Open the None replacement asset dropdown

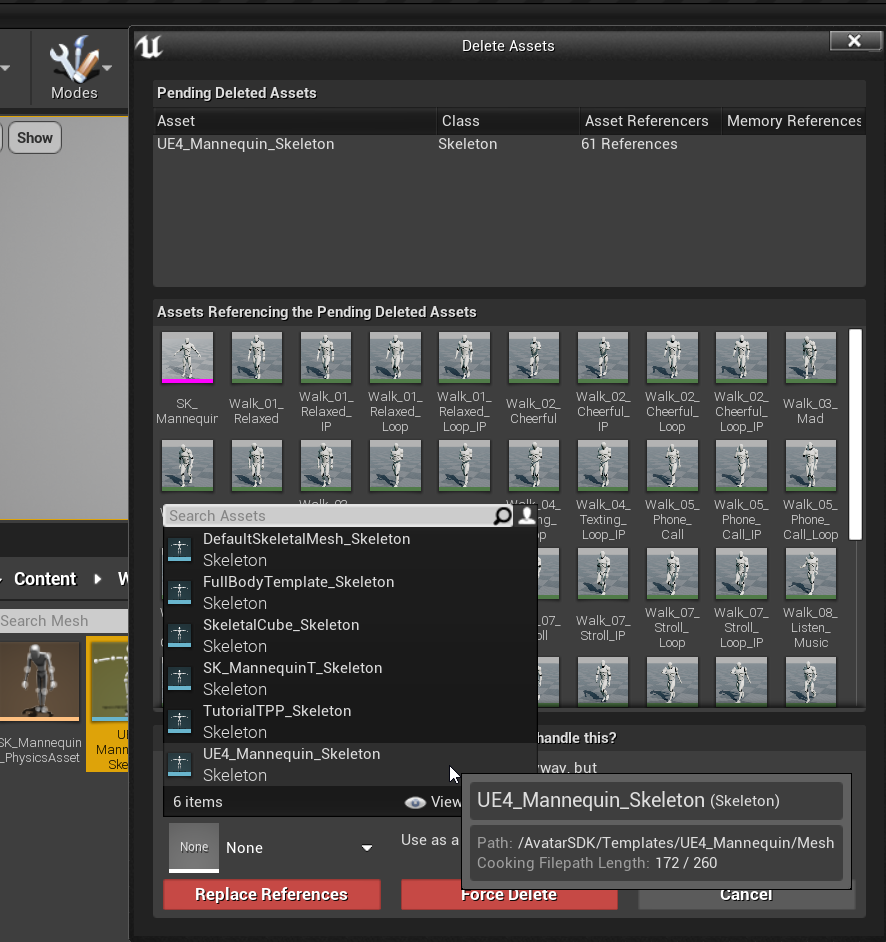click(299, 848)
